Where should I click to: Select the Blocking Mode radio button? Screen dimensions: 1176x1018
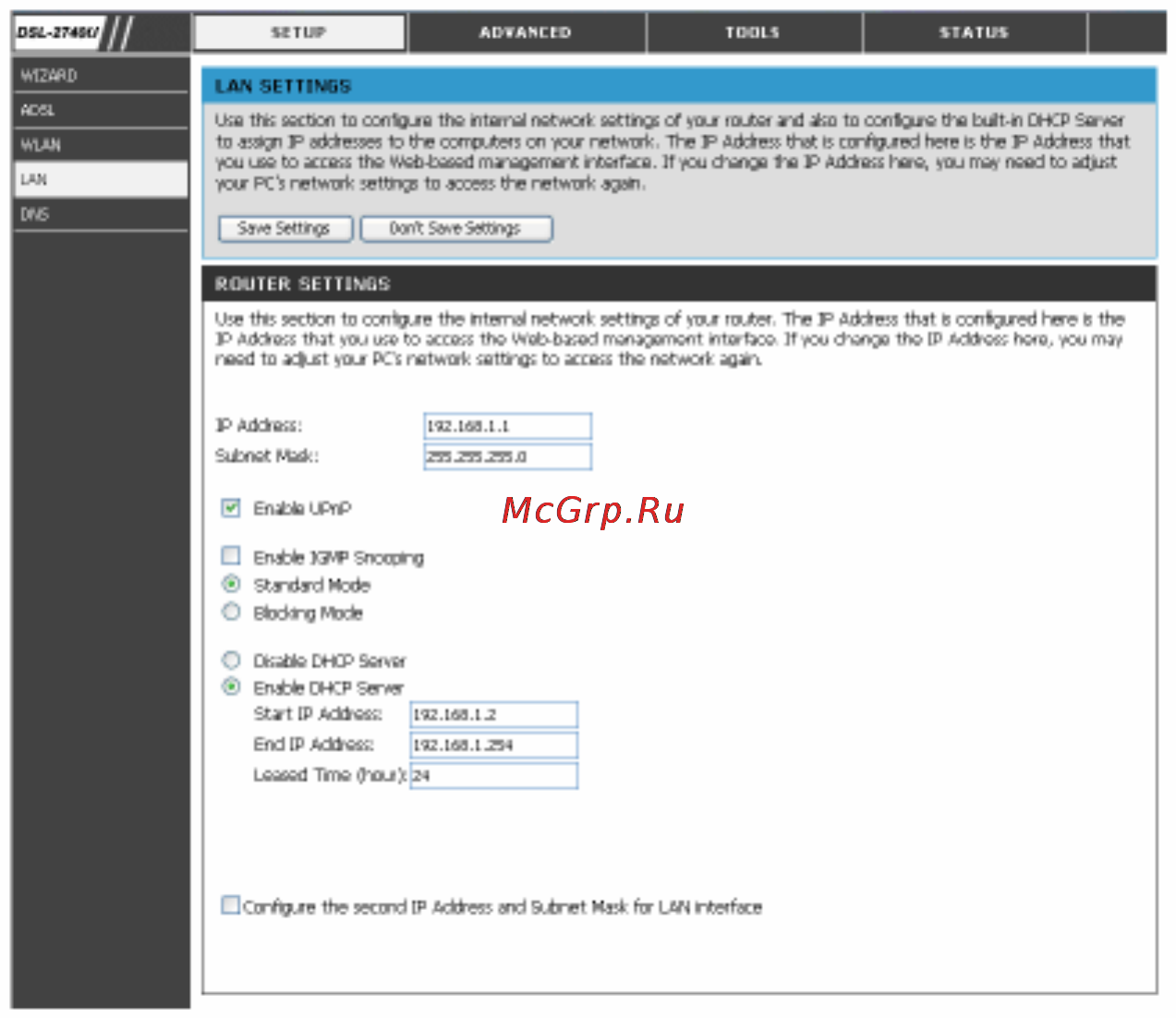tap(231, 612)
